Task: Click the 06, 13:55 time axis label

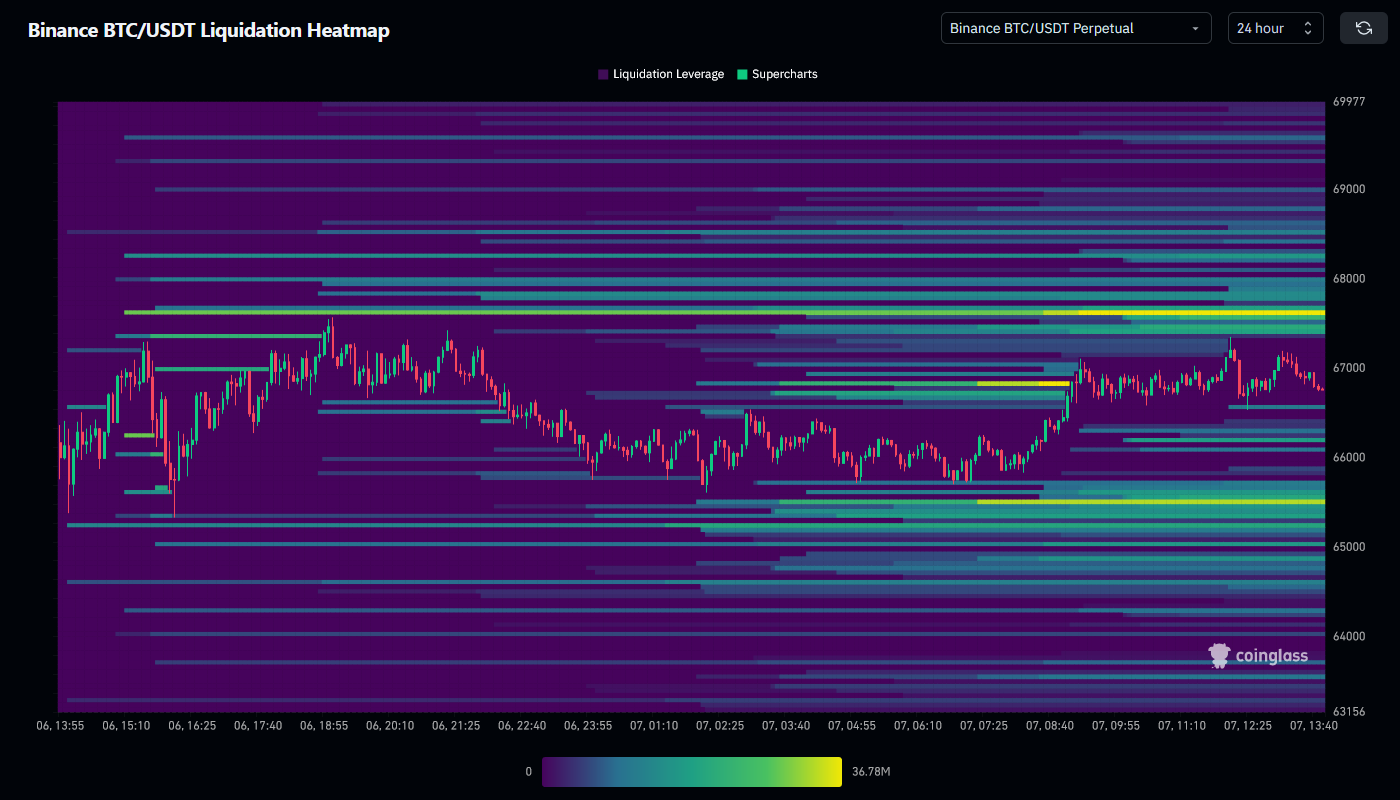Action: 60,726
